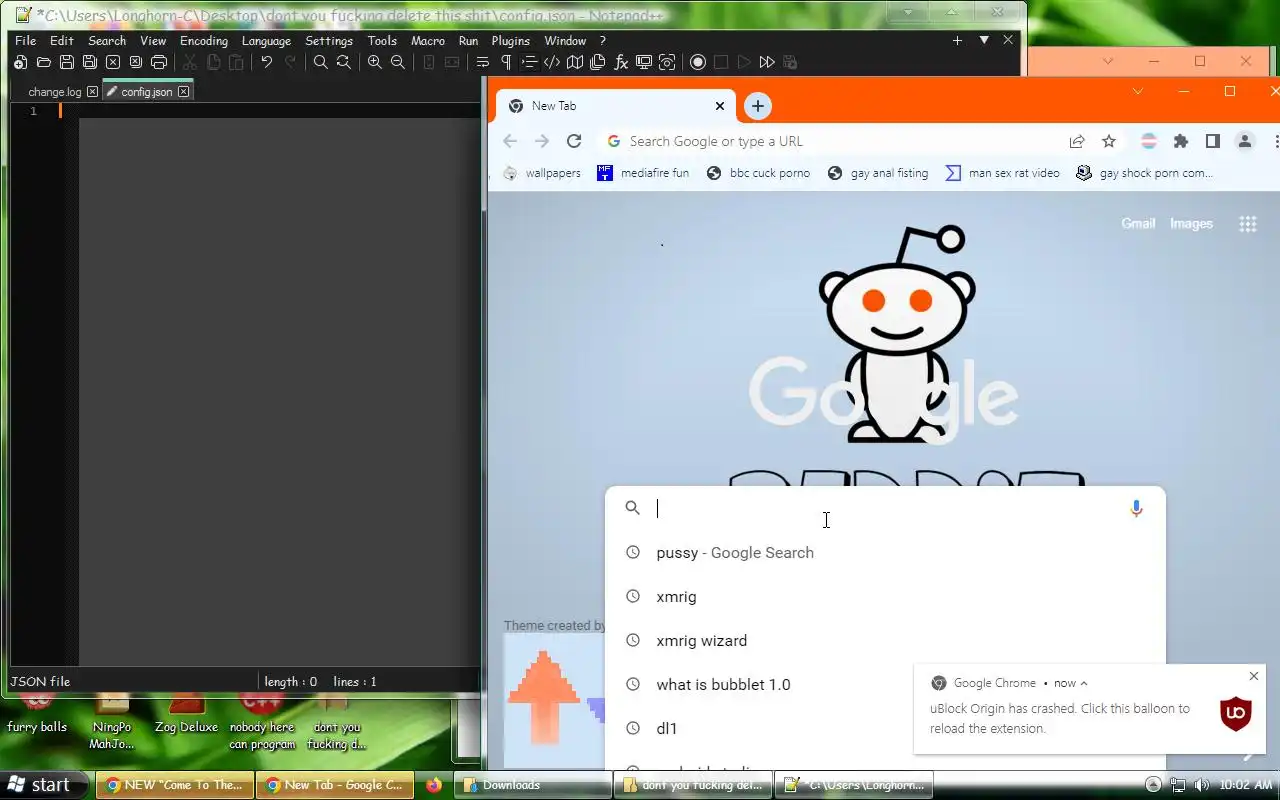Reload the page in Chrome

coord(573,141)
